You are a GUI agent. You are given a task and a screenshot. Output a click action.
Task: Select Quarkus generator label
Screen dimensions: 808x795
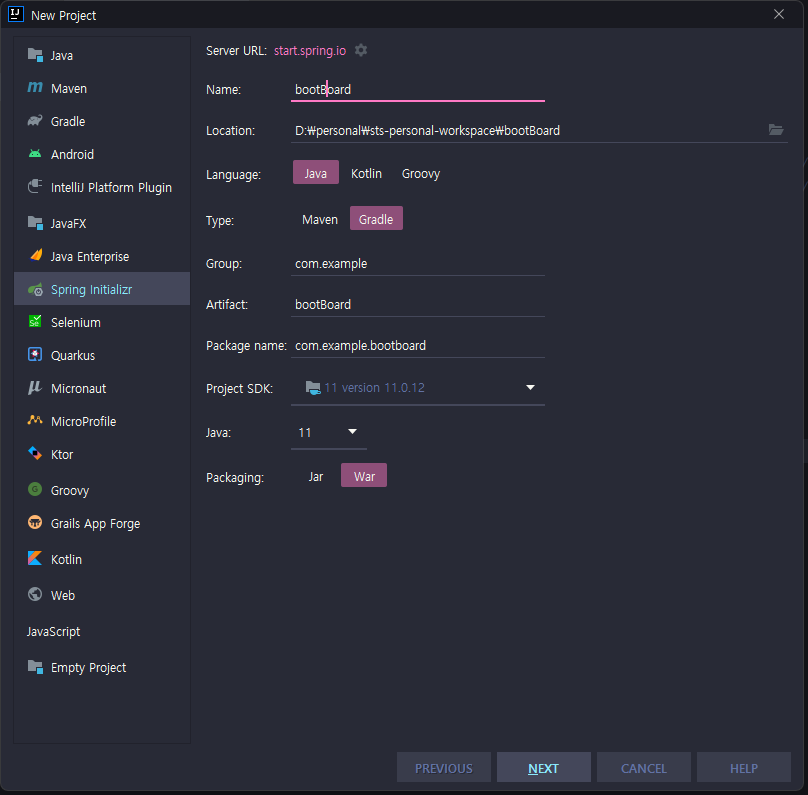coord(73,356)
